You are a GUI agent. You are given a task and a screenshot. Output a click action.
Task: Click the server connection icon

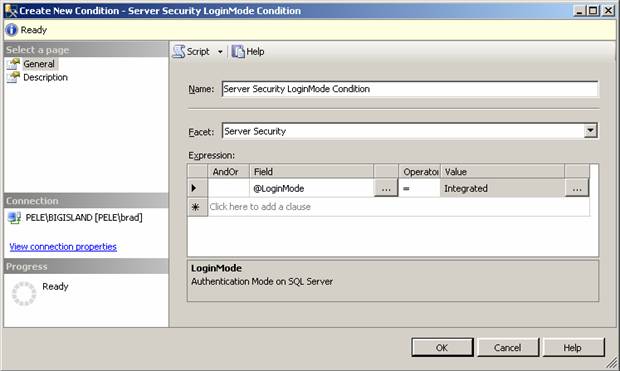pyautogui.click(x=14, y=218)
